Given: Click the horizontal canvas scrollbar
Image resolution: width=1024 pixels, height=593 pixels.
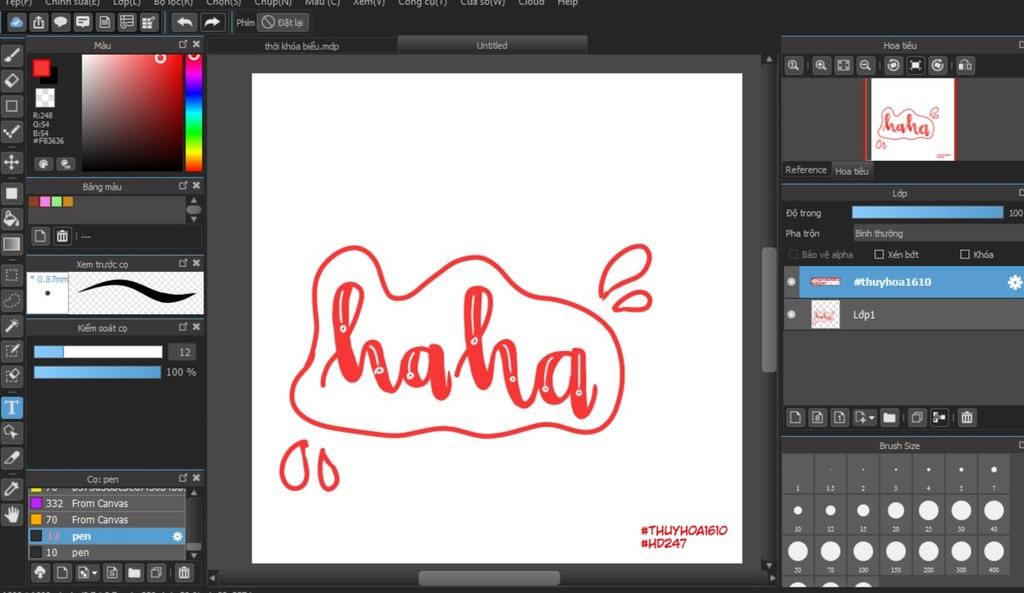Looking at the screenshot, I should (489, 578).
